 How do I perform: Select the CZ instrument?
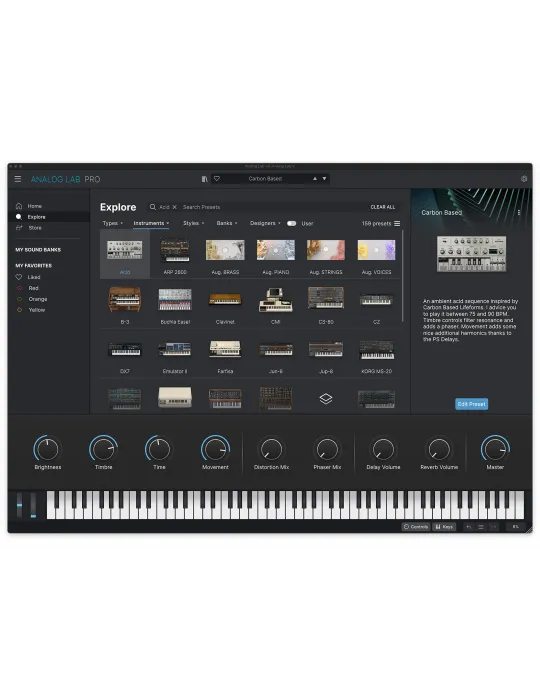376,304
